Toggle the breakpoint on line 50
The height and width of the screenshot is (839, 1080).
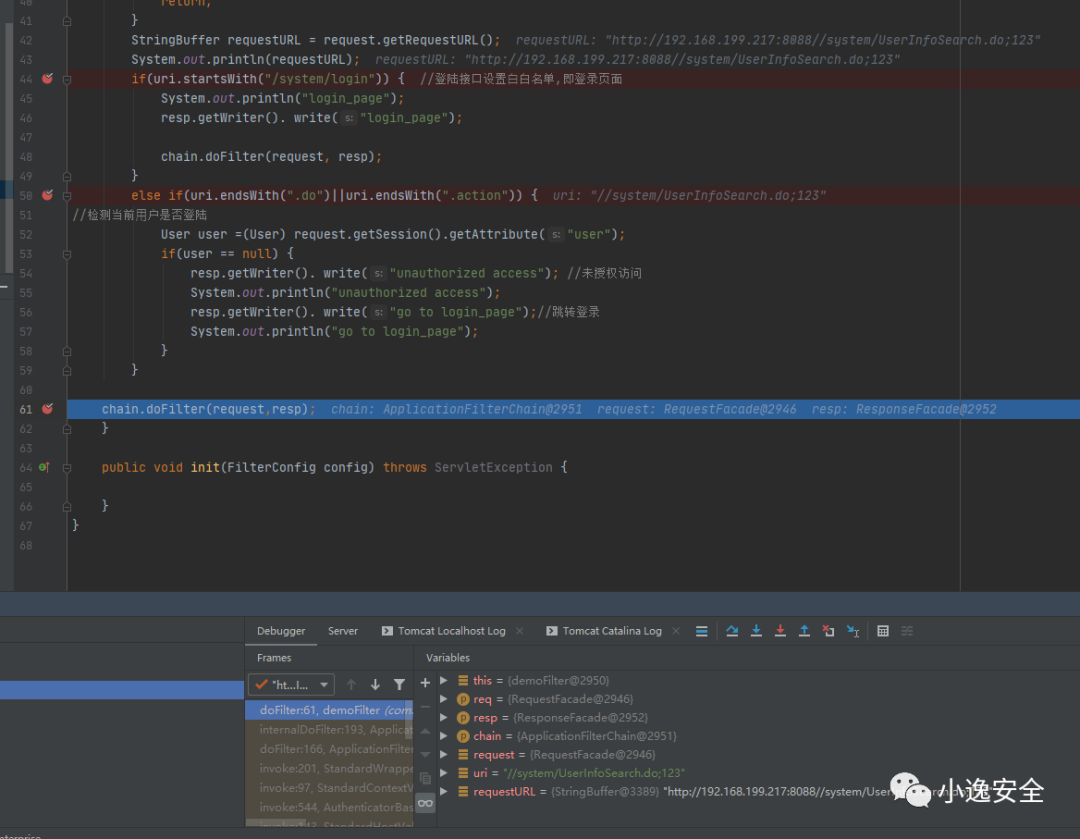tap(48, 195)
